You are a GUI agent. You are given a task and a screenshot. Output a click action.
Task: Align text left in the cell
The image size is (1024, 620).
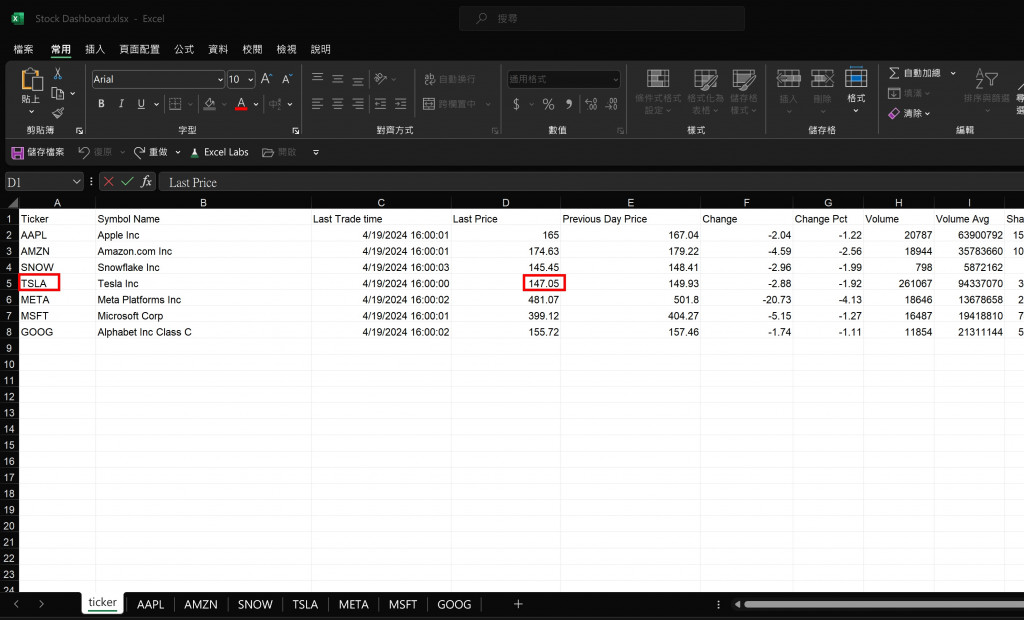point(317,104)
